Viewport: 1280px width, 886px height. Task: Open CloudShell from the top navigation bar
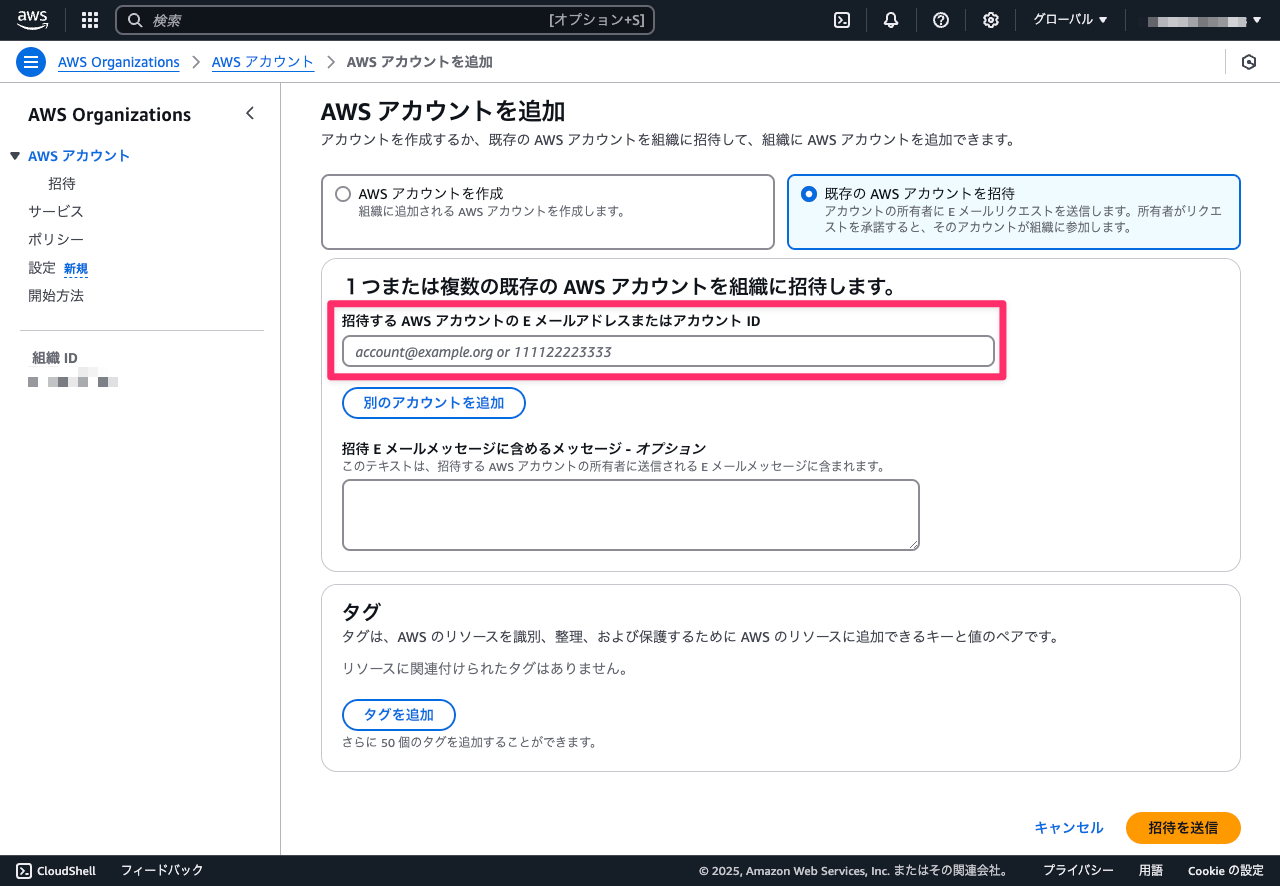click(842, 20)
